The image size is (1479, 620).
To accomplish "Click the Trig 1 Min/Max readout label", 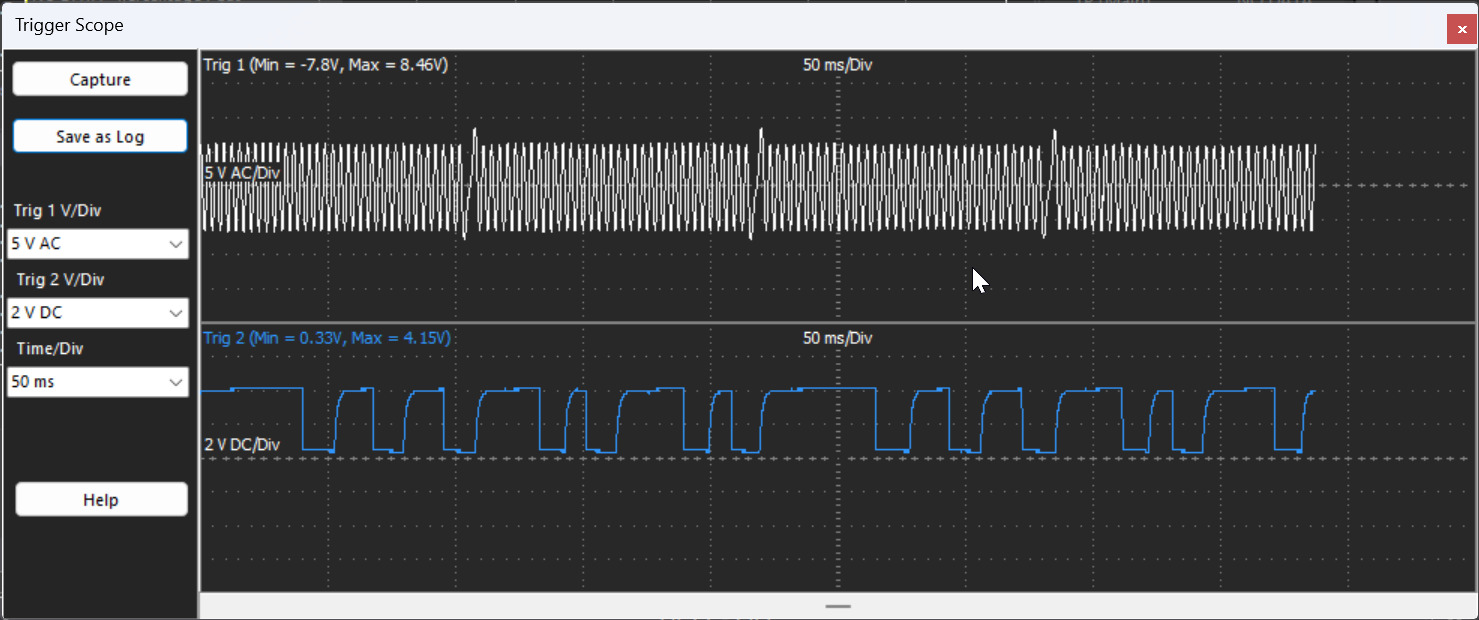I will pyautogui.click(x=325, y=64).
